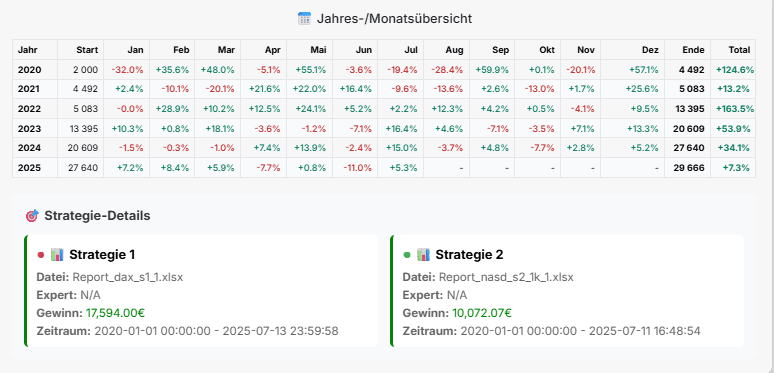Click the bar chart icon of Strategie 2

tap(423, 255)
